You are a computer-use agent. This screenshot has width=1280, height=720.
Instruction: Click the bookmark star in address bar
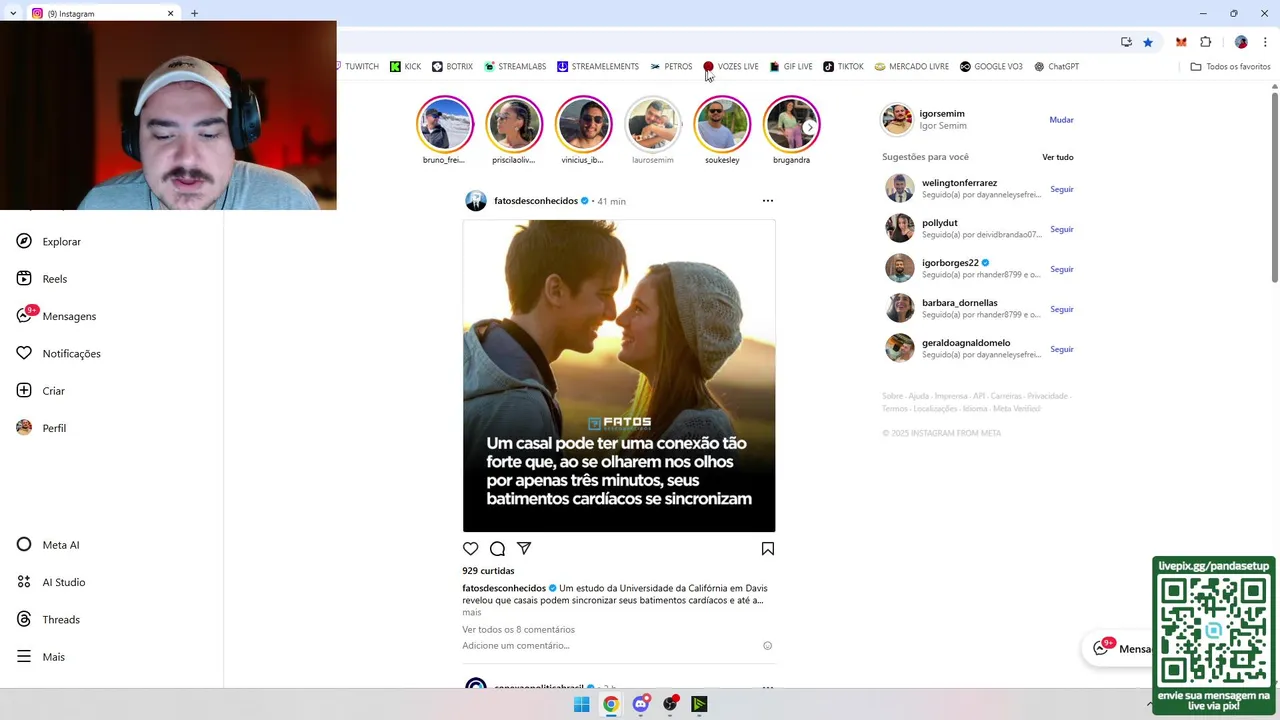[x=1148, y=42]
